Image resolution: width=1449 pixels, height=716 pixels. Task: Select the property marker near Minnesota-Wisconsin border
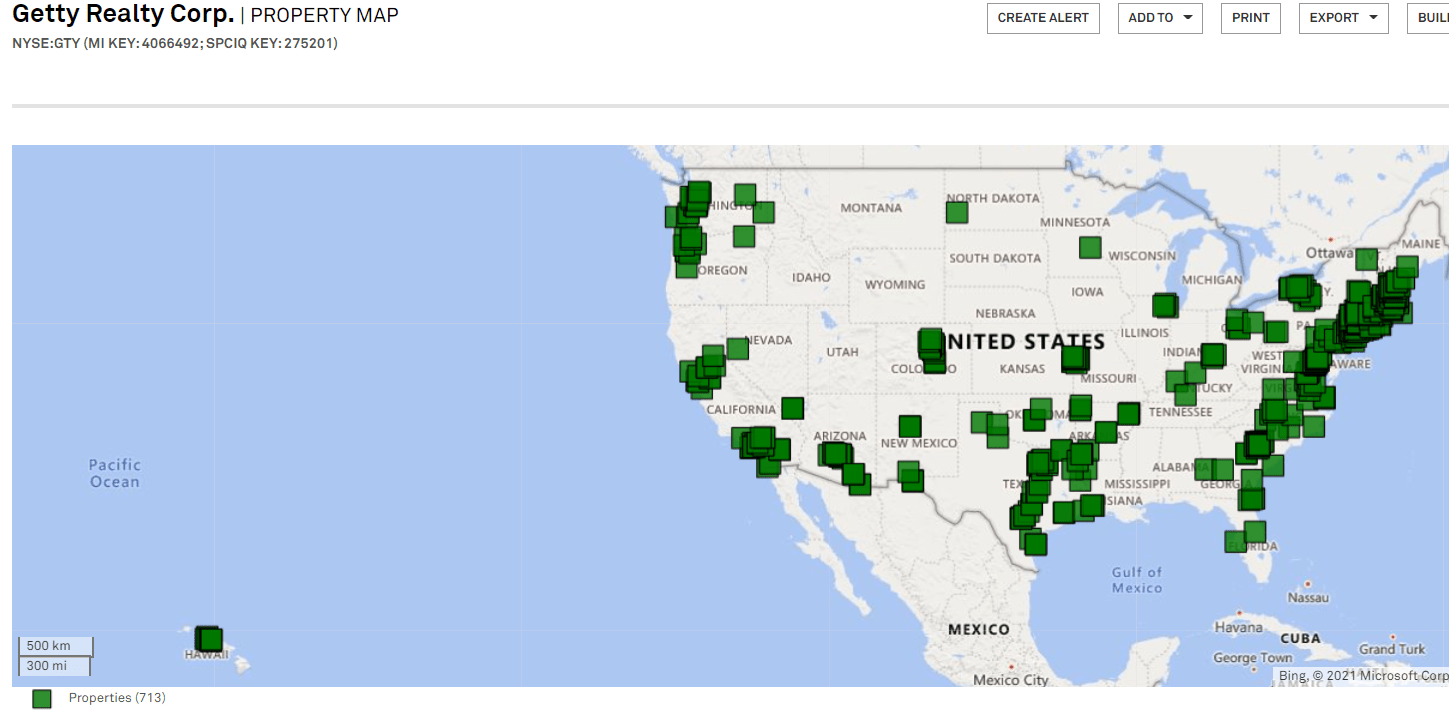coord(1090,247)
